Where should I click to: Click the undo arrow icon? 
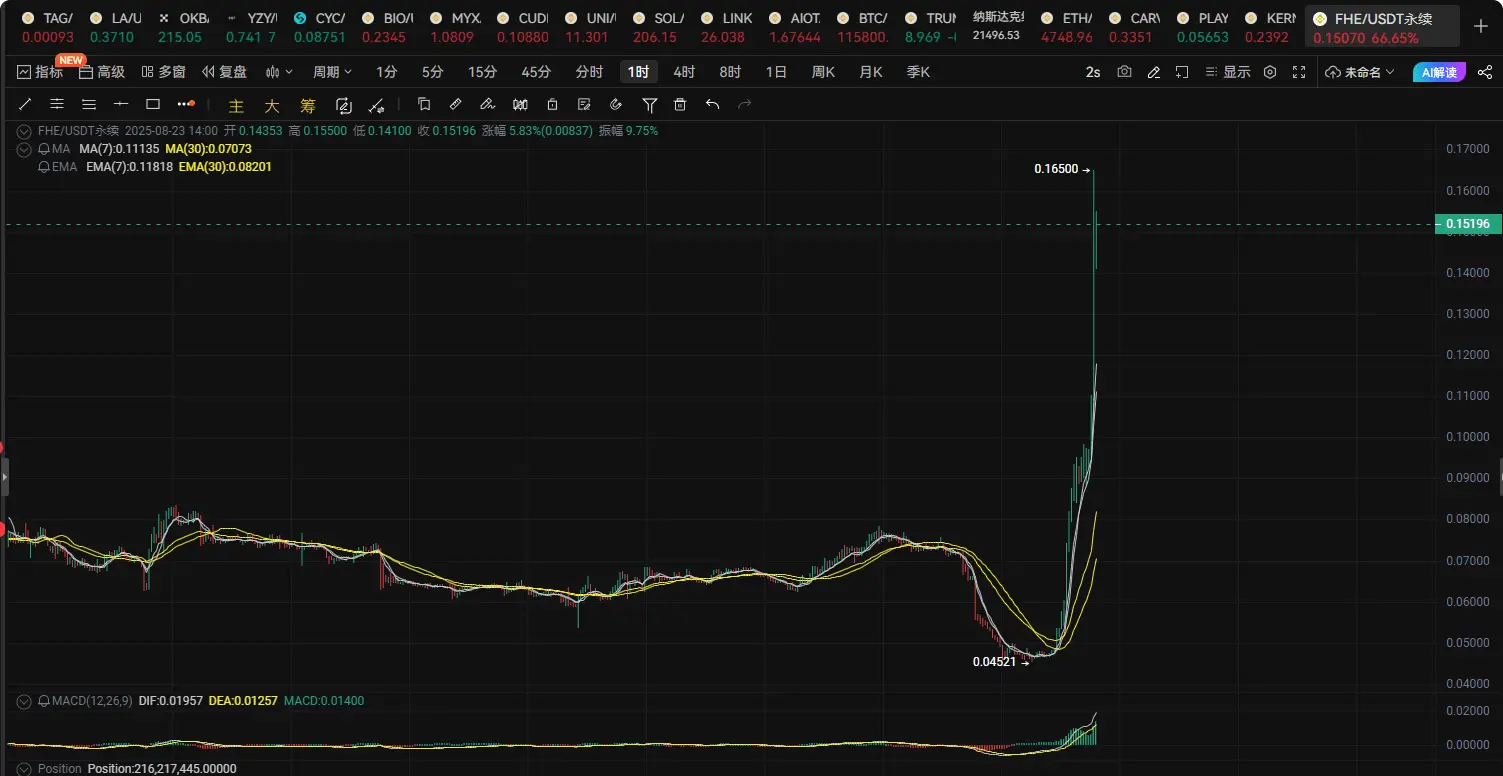[712, 104]
